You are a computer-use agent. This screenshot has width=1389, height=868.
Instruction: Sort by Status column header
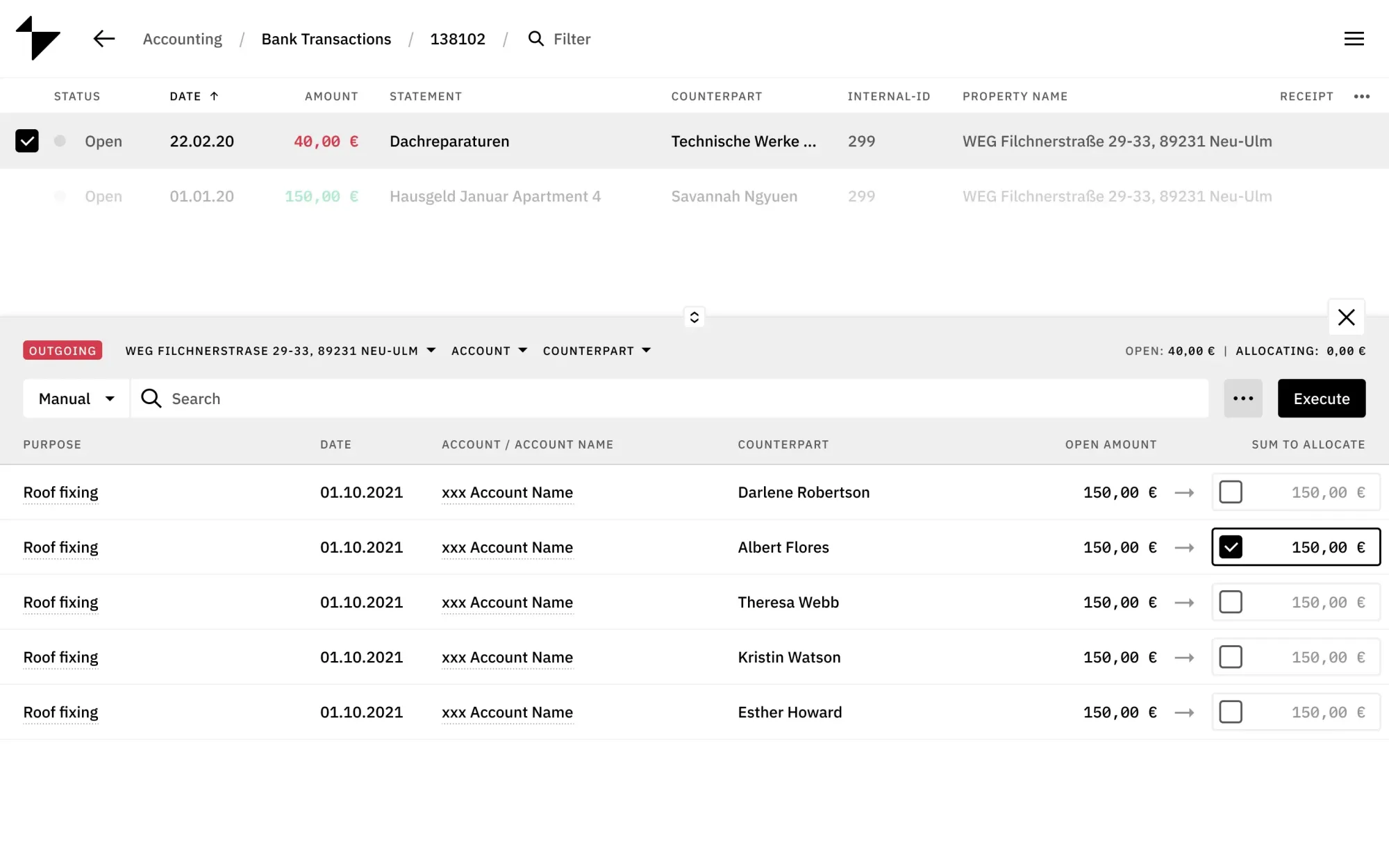pos(77,97)
